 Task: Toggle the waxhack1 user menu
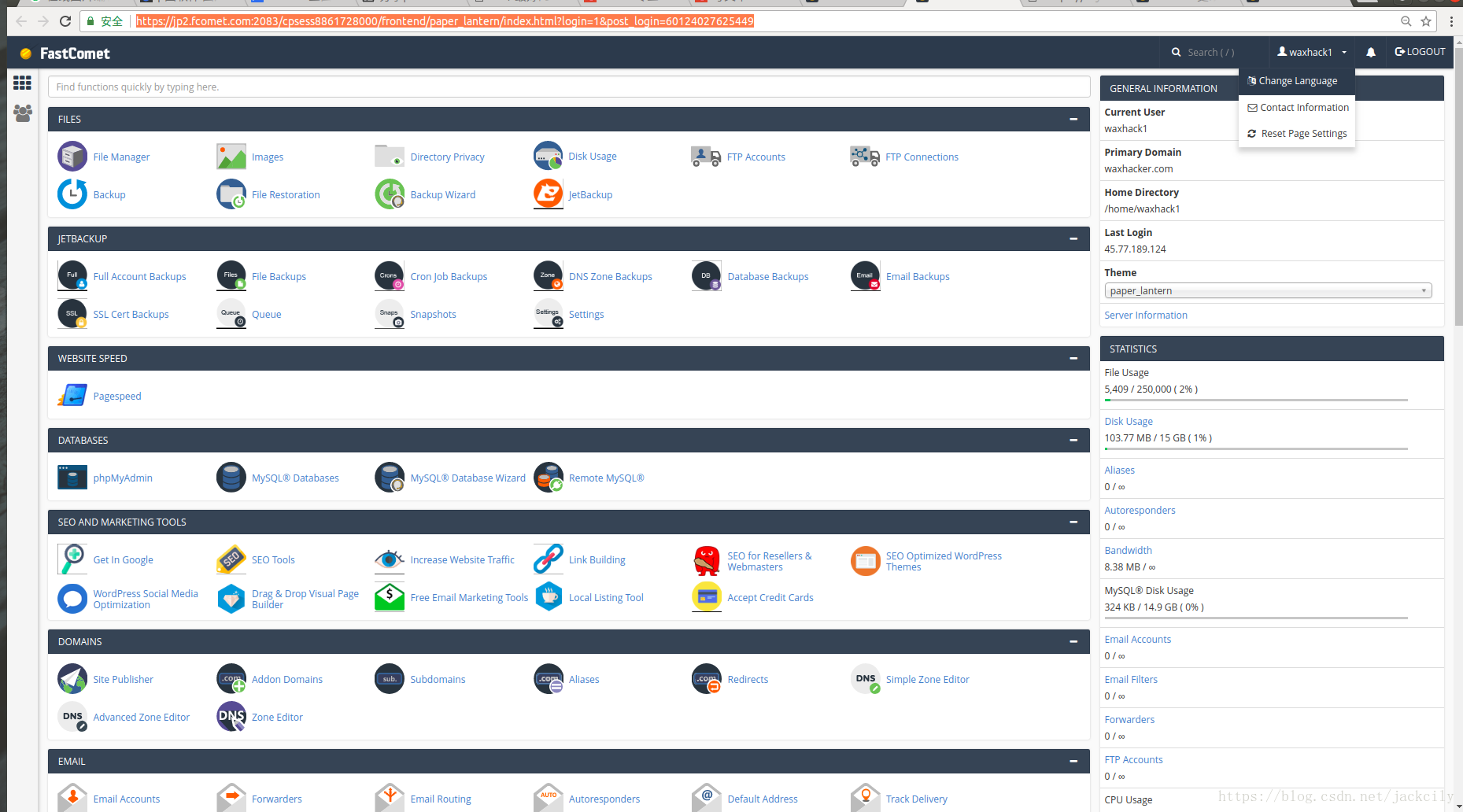point(1312,52)
